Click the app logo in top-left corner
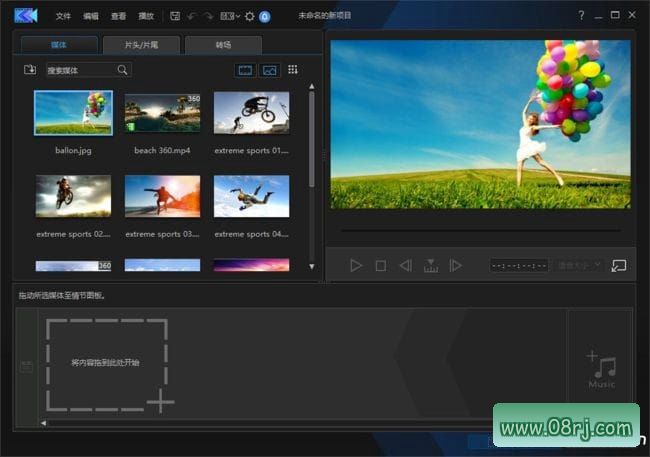 click(26, 16)
